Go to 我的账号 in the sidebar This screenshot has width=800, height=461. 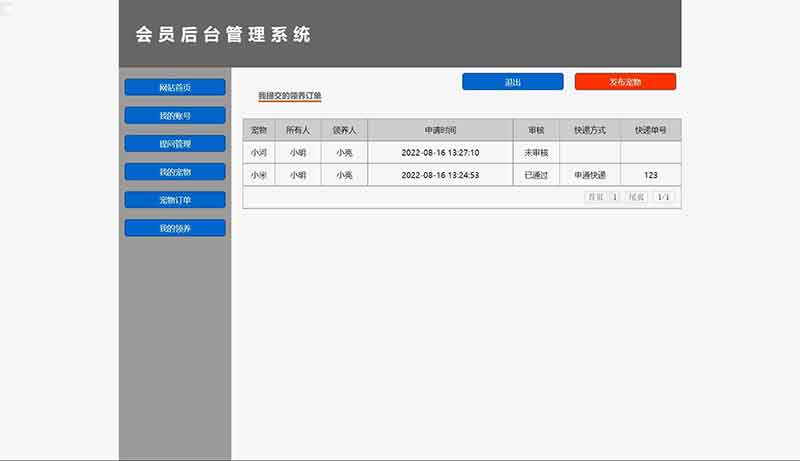[x=175, y=115]
